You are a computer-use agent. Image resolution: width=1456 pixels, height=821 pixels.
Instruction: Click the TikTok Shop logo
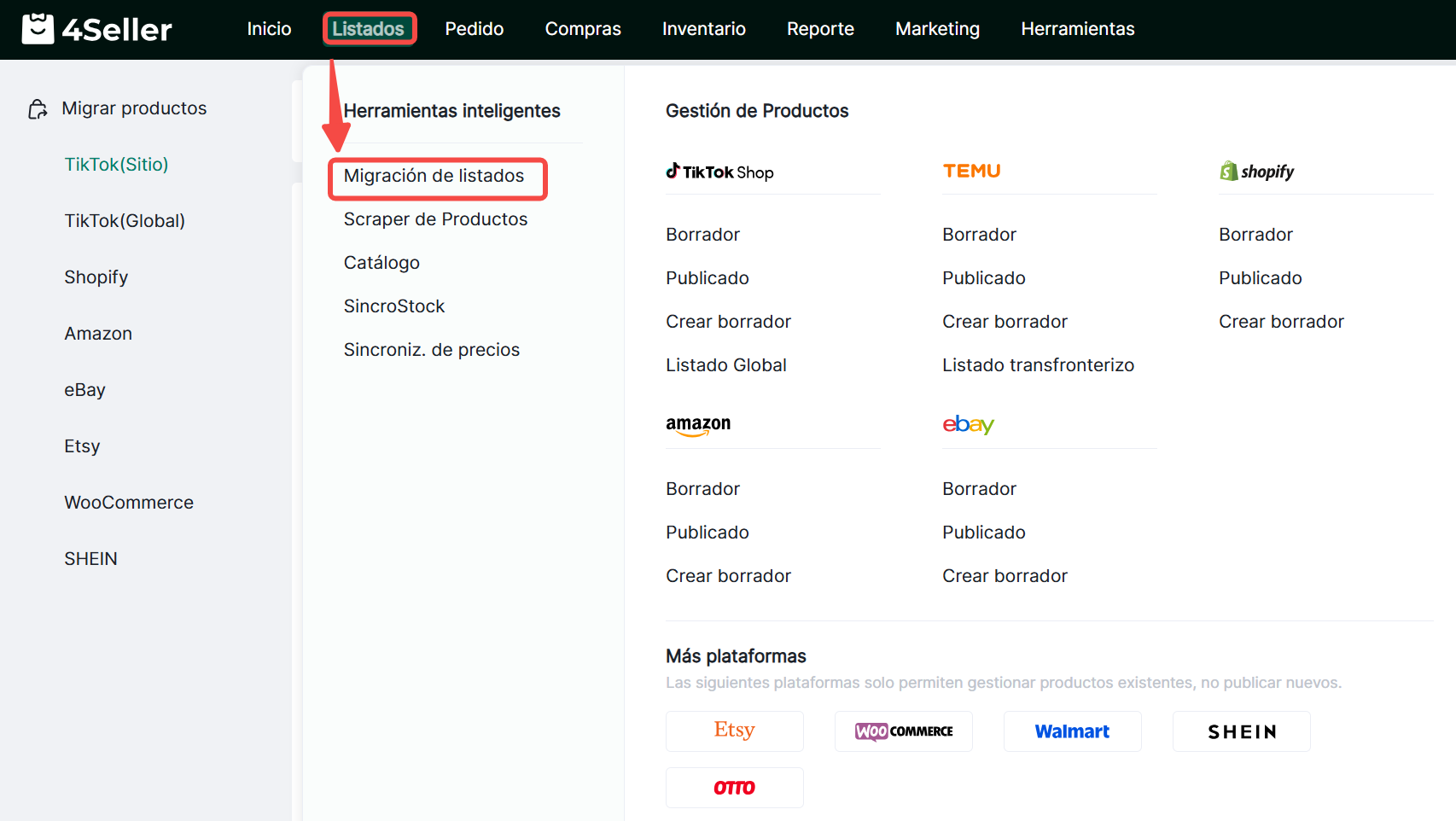[719, 172]
